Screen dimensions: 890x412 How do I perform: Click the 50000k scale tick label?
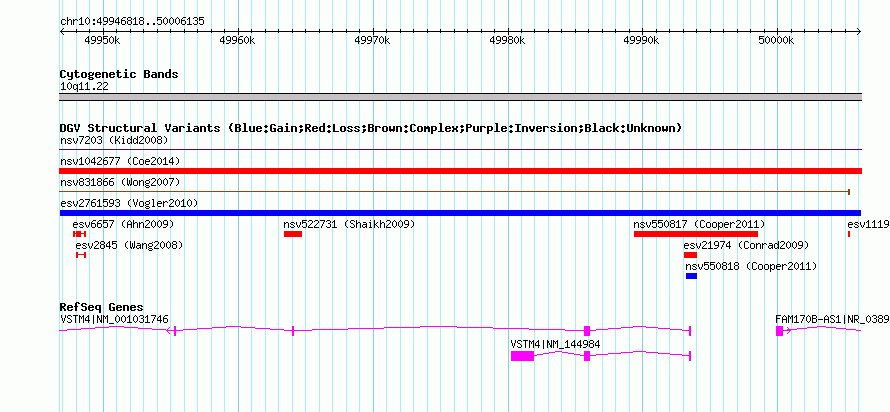[776, 41]
